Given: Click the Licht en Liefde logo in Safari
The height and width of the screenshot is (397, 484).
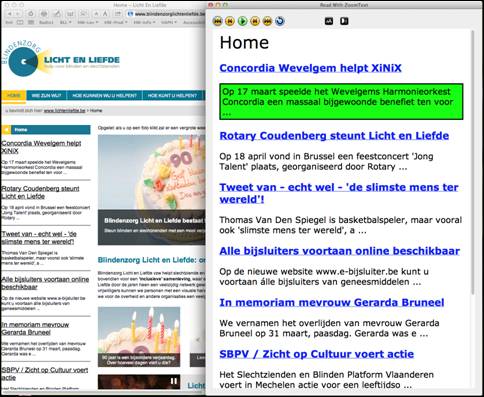Looking at the screenshot, I should tap(61, 59).
